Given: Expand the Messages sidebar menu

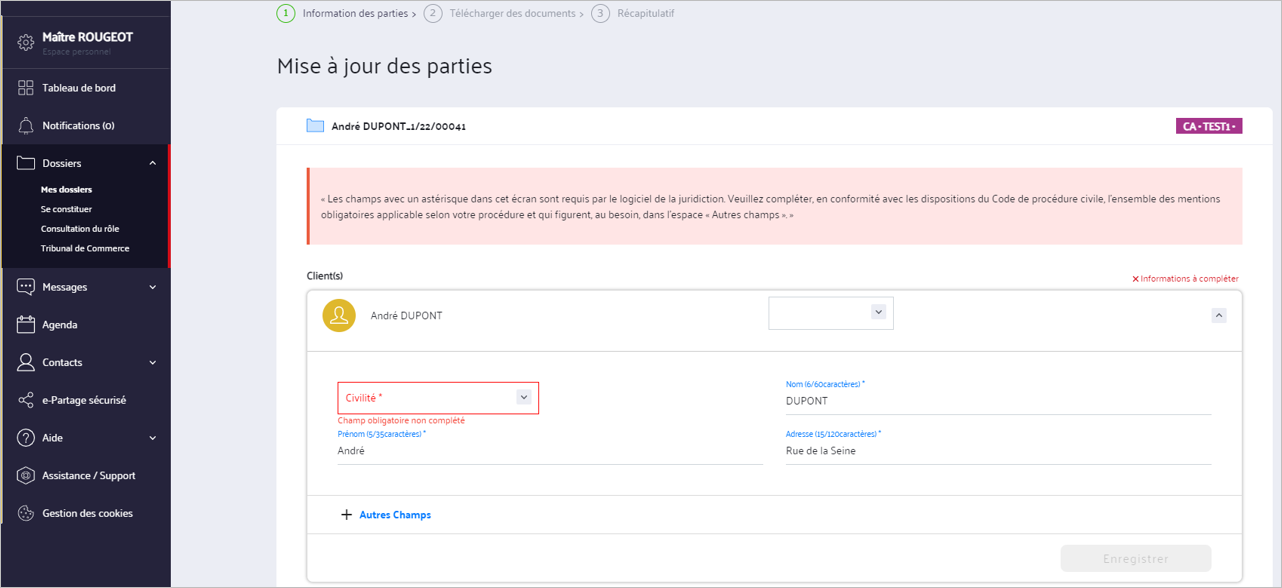Looking at the screenshot, I should click(153, 287).
